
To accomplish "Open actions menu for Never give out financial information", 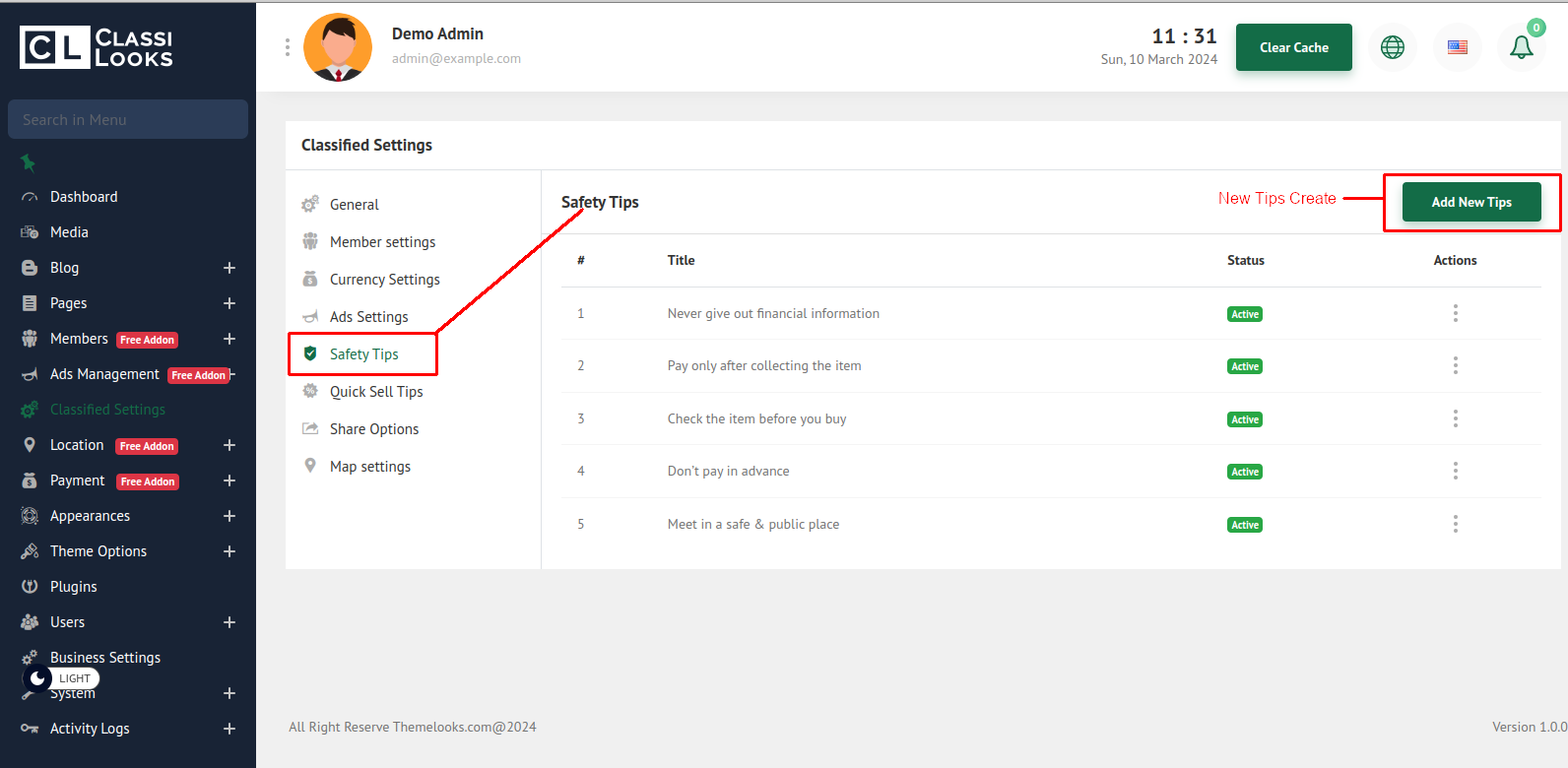I will (1455, 313).
